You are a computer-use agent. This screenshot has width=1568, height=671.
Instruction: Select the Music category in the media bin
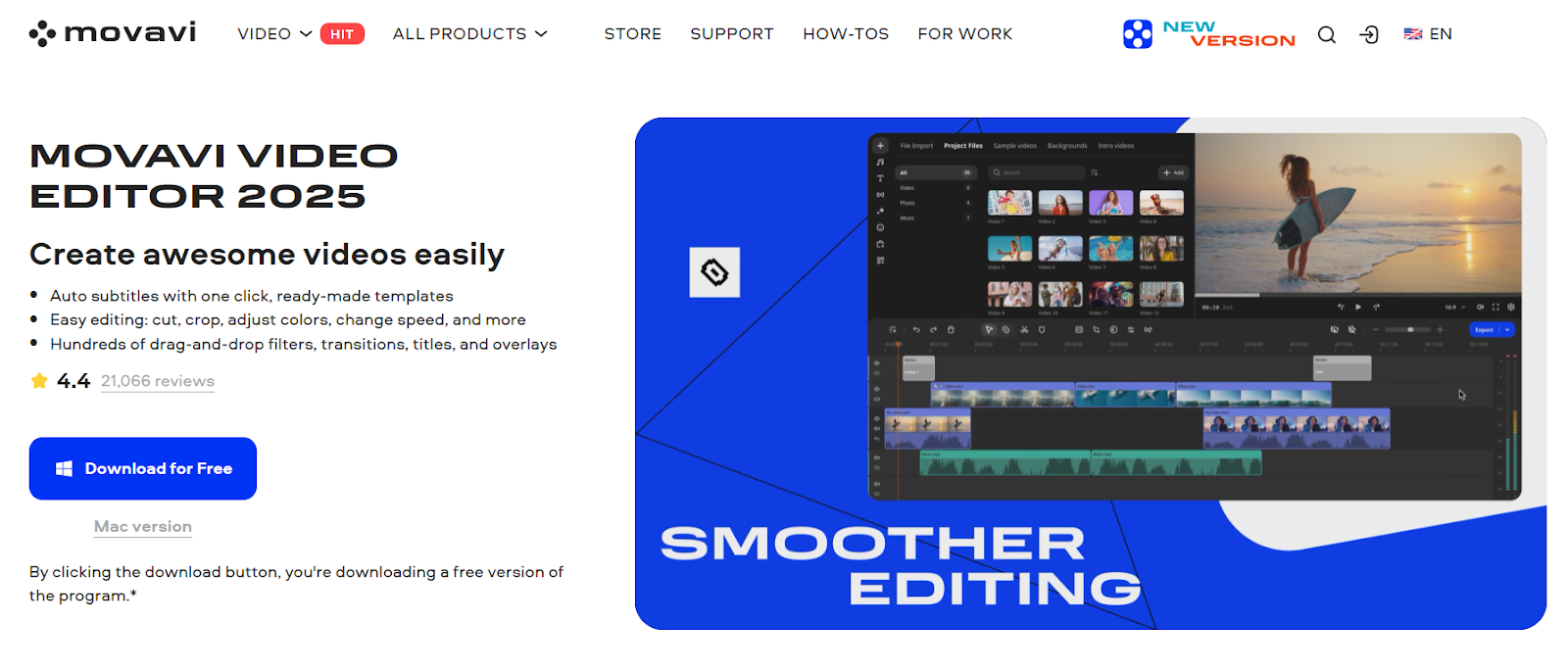pos(934,217)
